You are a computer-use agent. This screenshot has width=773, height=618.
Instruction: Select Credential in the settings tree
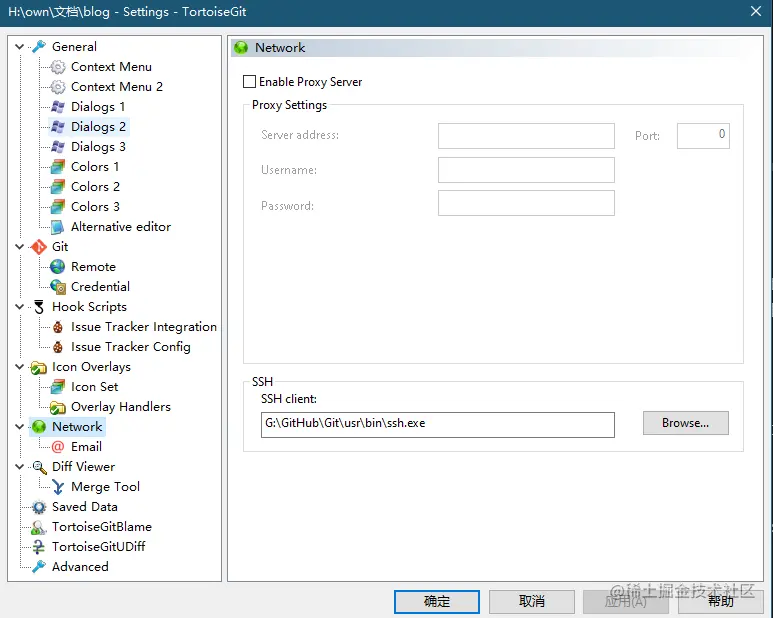100,287
